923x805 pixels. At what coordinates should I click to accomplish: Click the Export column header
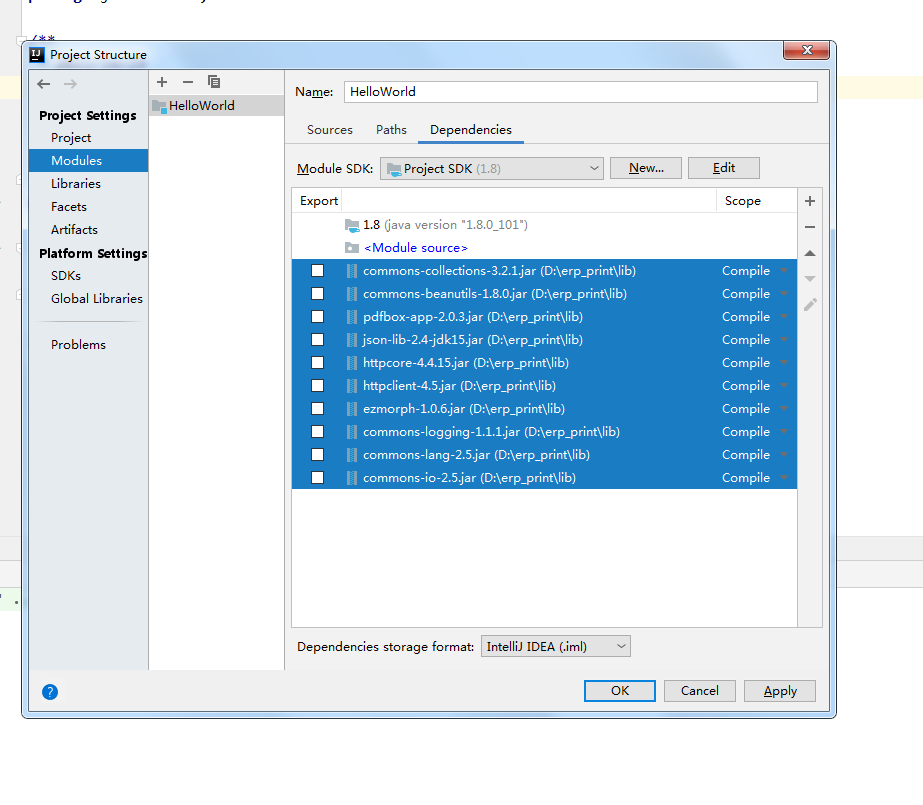point(318,201)
